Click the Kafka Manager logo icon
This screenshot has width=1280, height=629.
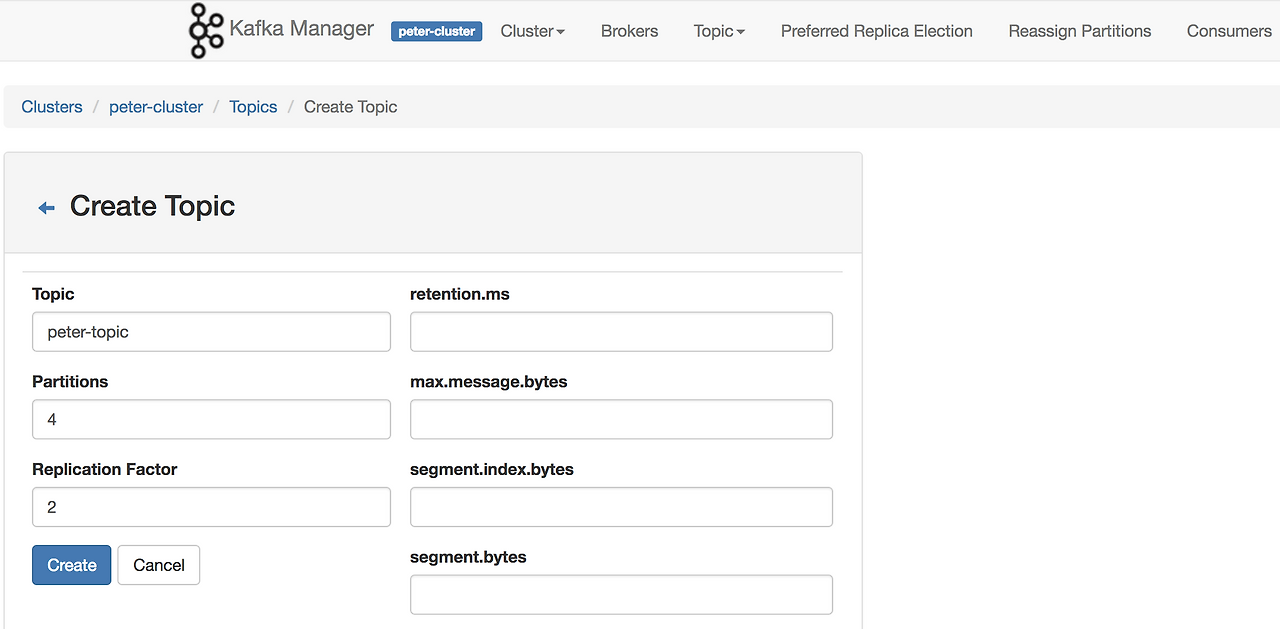(x=206, y=30)
